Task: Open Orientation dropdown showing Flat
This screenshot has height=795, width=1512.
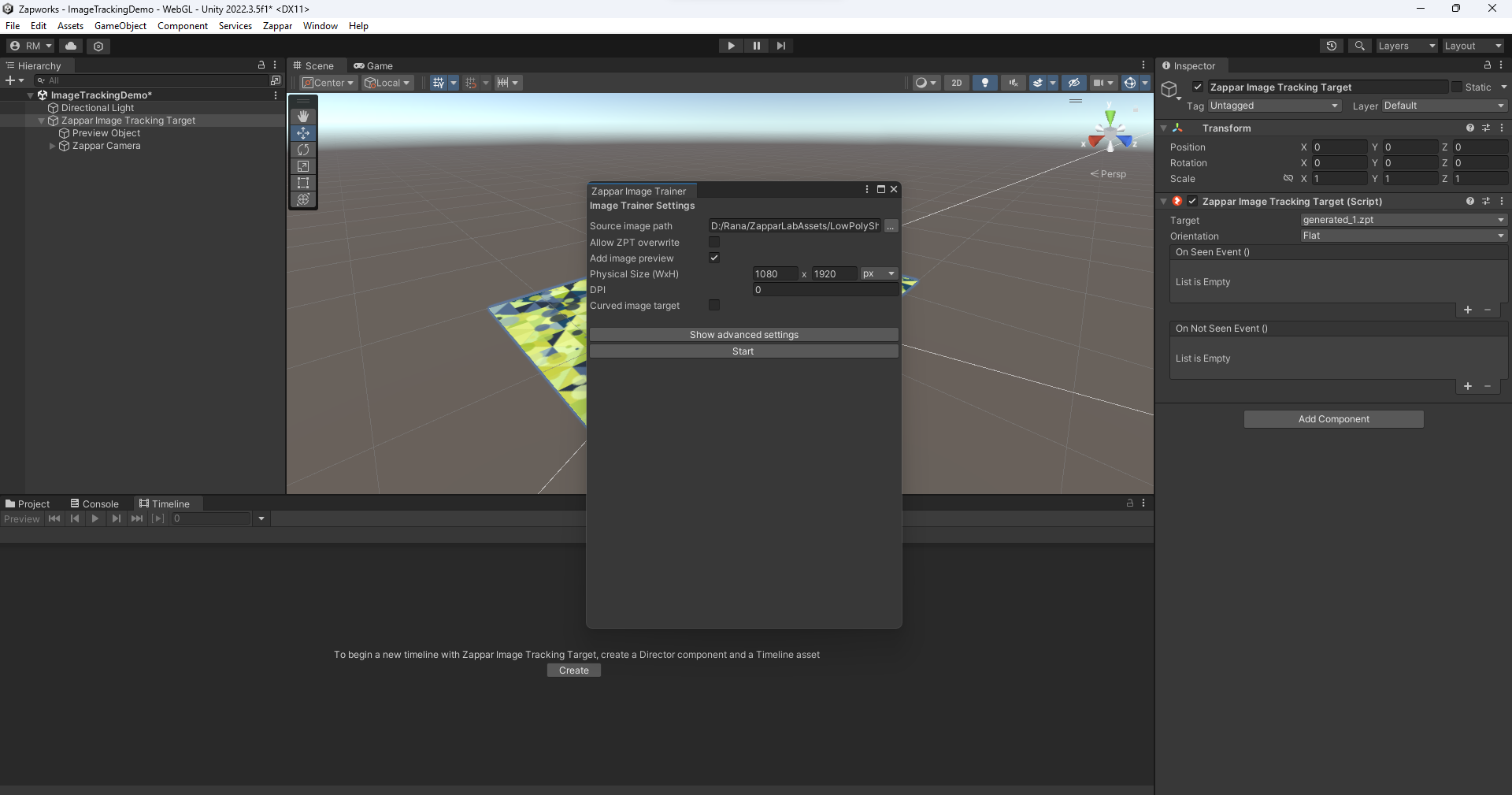Action: 1403,236
